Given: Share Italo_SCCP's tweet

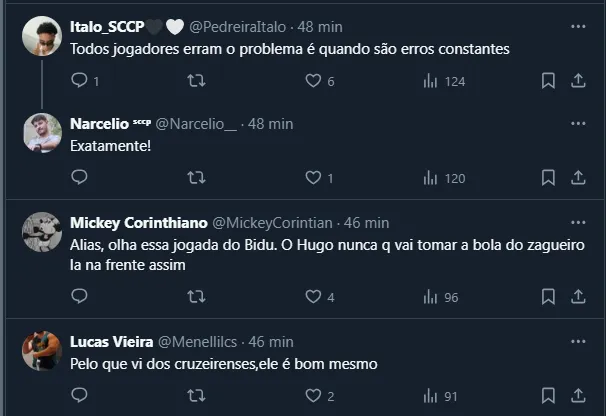Looking at the screenshot, I should (578, 81).
